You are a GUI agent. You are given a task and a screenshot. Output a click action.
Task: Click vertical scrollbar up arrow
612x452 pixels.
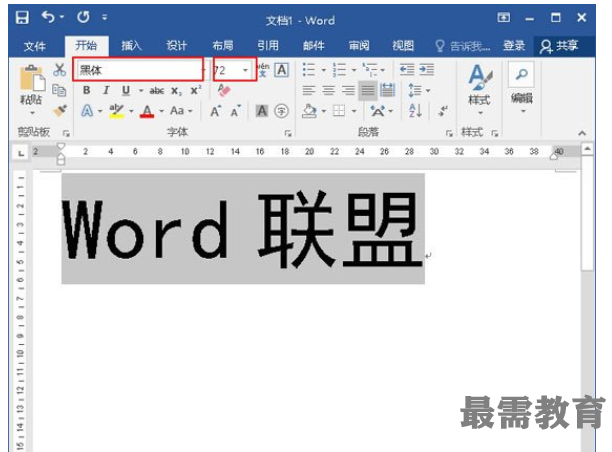point(587,149)
